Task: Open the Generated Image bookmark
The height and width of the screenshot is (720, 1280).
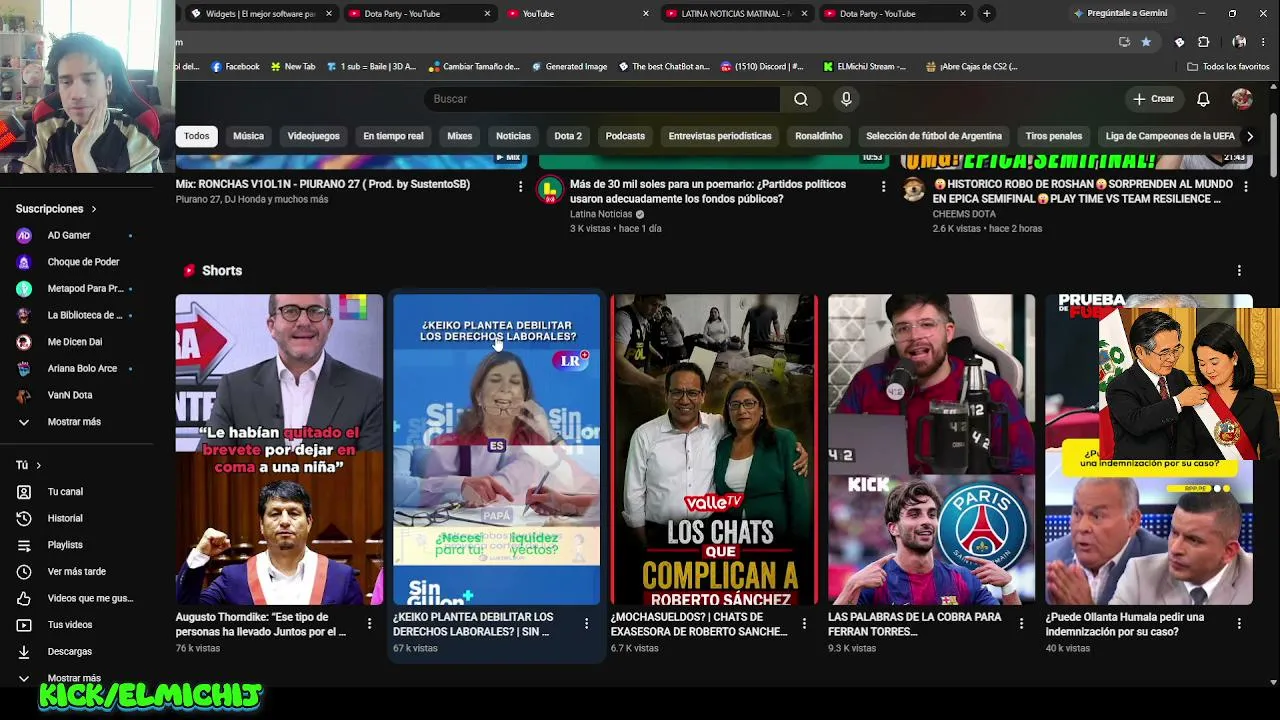Action: tap(569, 67)
